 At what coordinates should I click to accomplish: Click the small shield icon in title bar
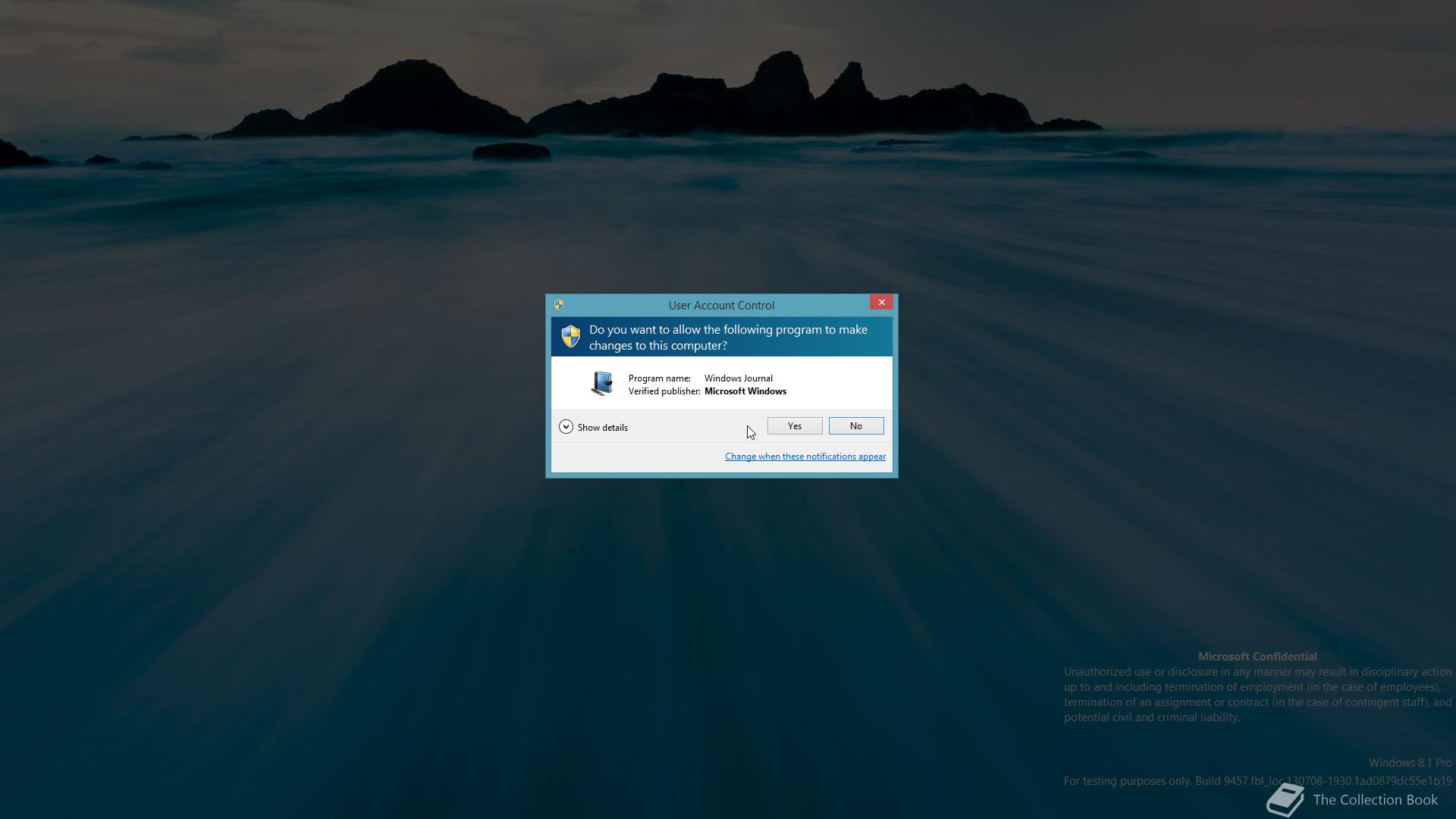click(559, 305)
